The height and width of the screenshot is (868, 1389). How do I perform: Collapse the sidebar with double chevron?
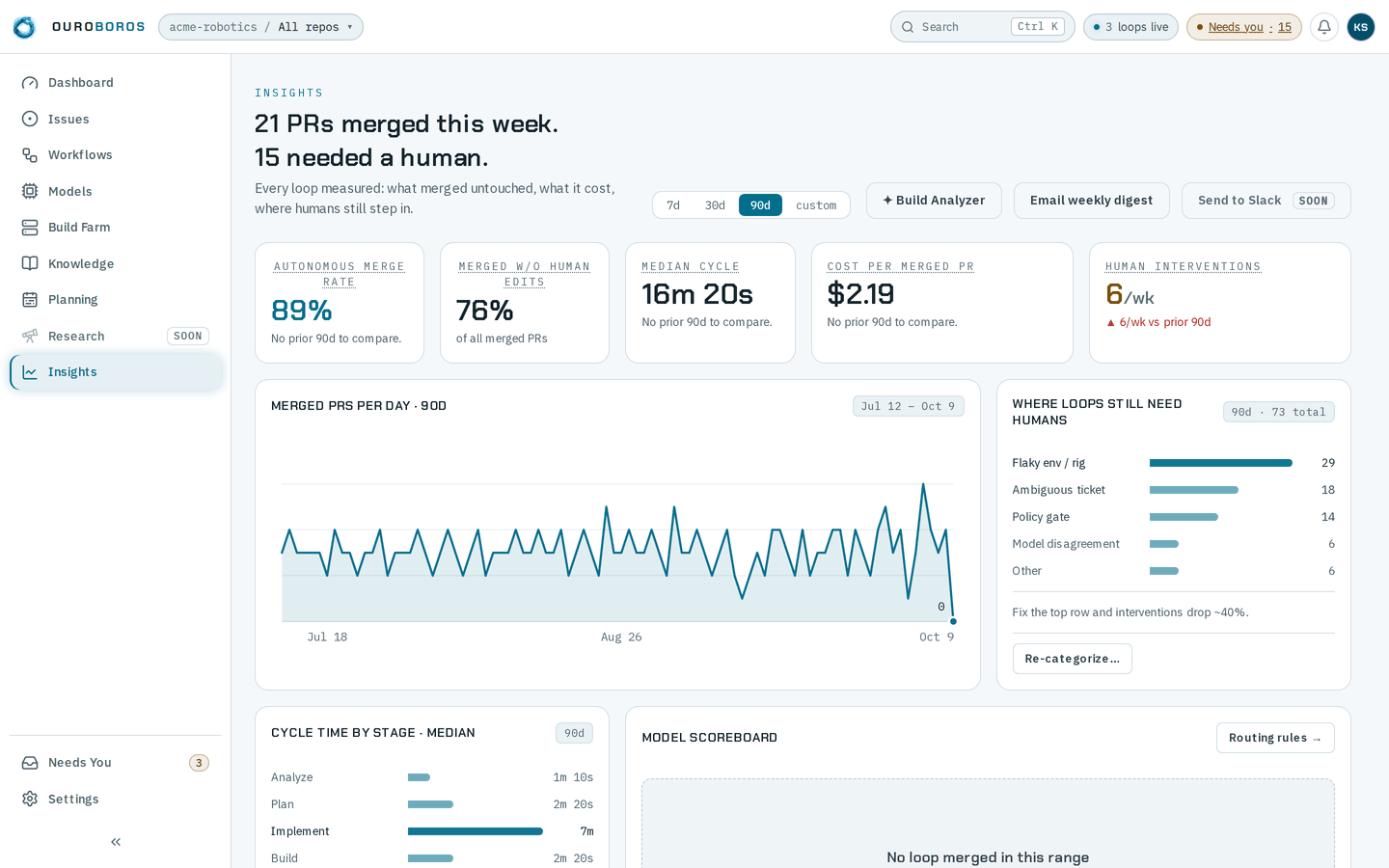coord(116,842)
